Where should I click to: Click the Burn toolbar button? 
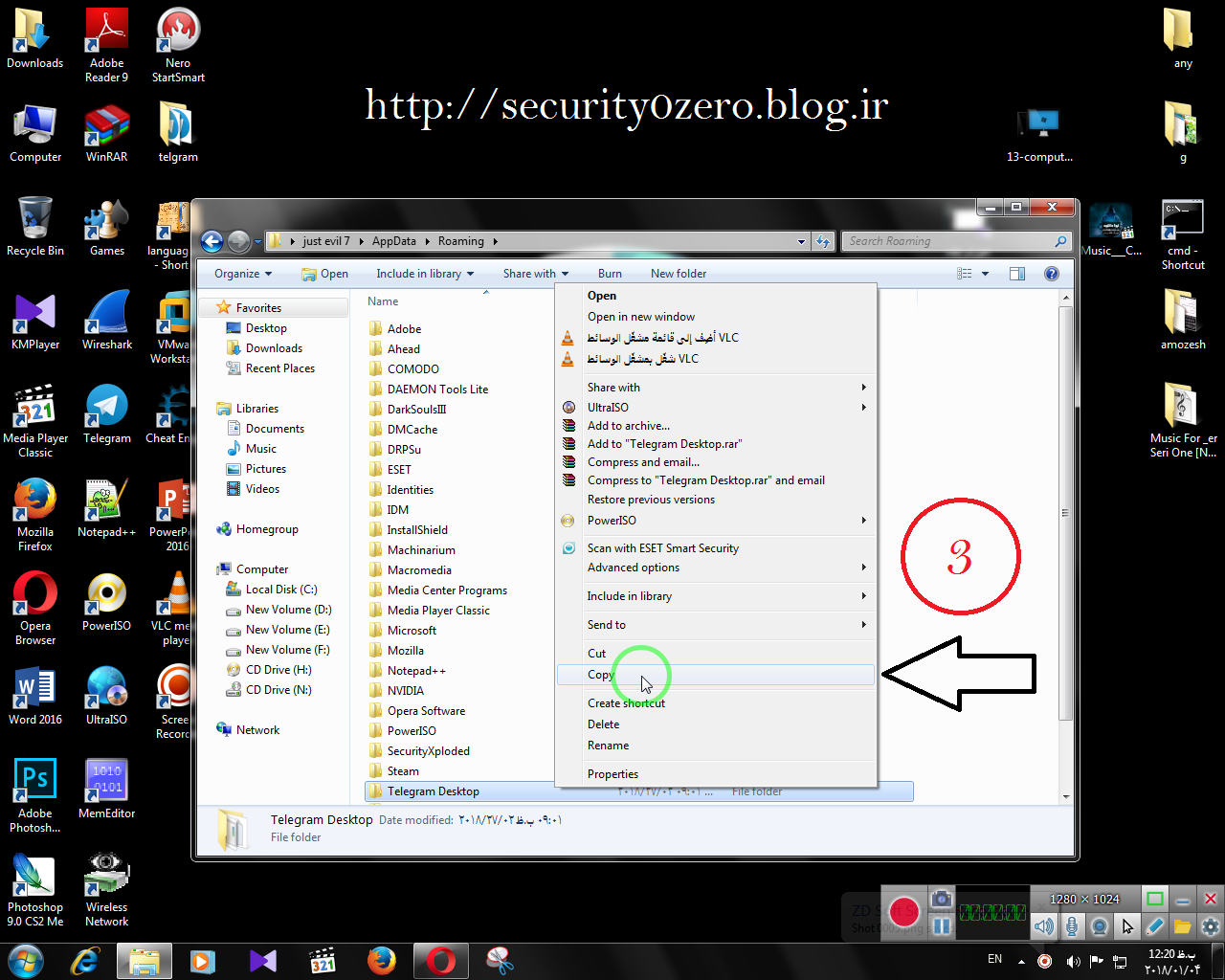(x=610, y=274)
